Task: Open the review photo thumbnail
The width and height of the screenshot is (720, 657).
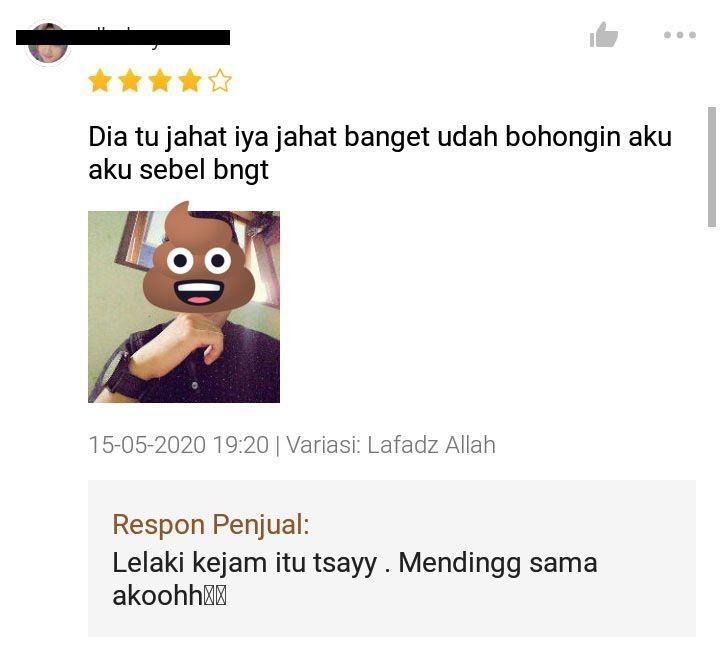Action: pos(184,307)
